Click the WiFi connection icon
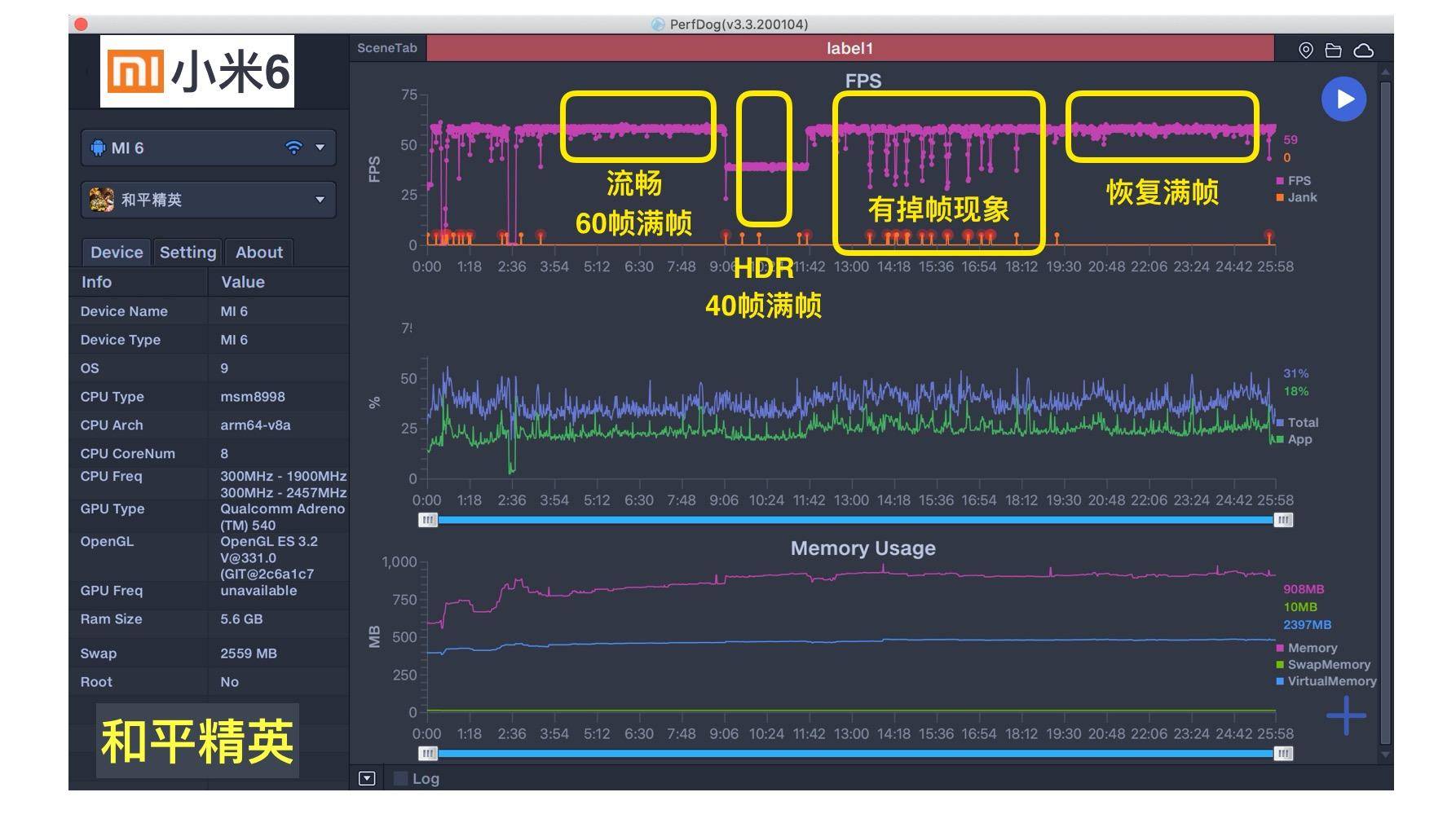 point(293,147)
